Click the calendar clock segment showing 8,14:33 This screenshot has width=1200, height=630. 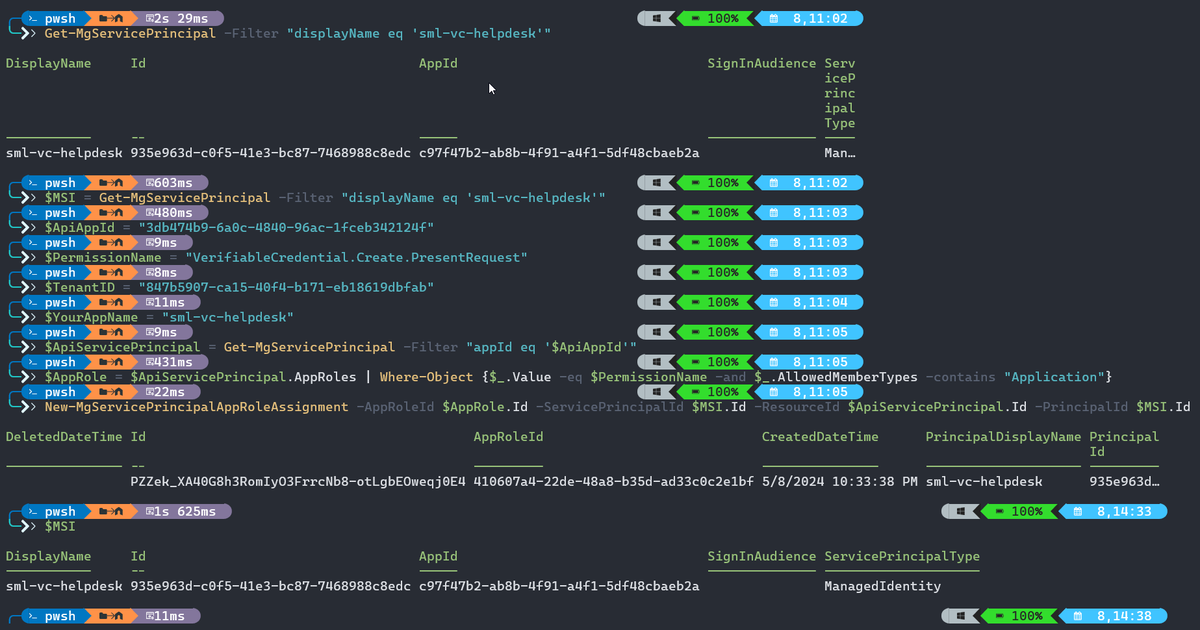pyautogui.click(x=1115, y=511)
